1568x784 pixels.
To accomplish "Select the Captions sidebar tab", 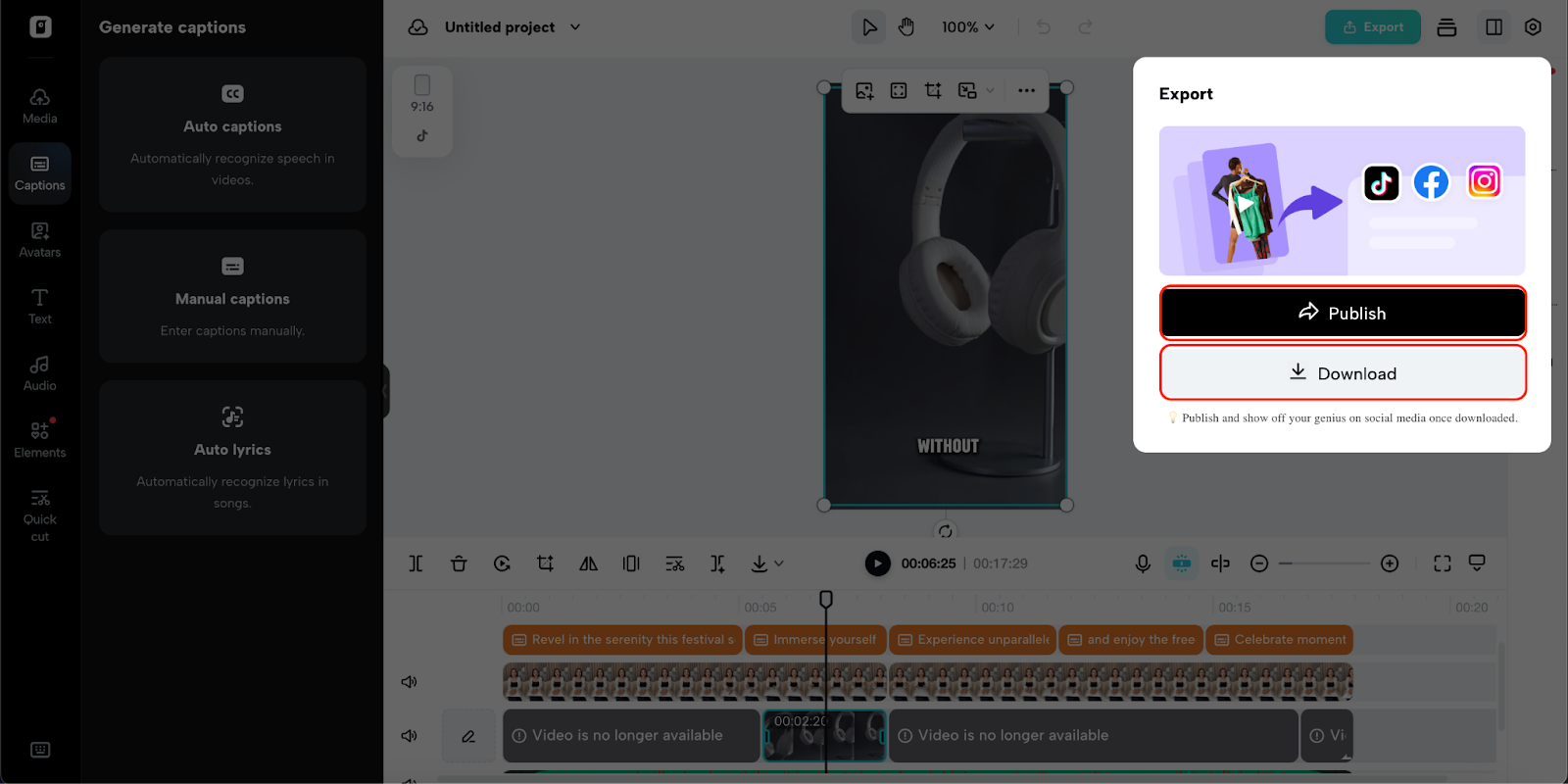I will pyautogui.click(x=39, y=173).
